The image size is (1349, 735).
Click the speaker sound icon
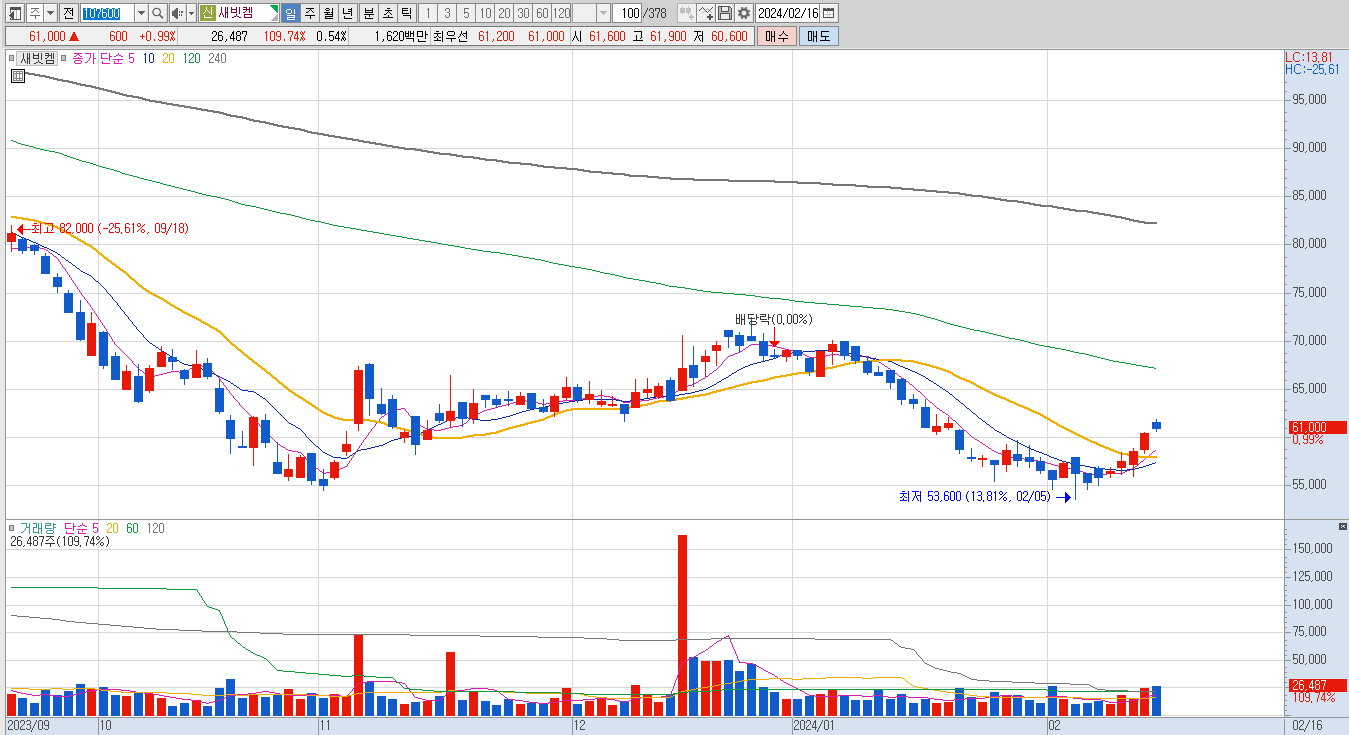pos(176,13)
